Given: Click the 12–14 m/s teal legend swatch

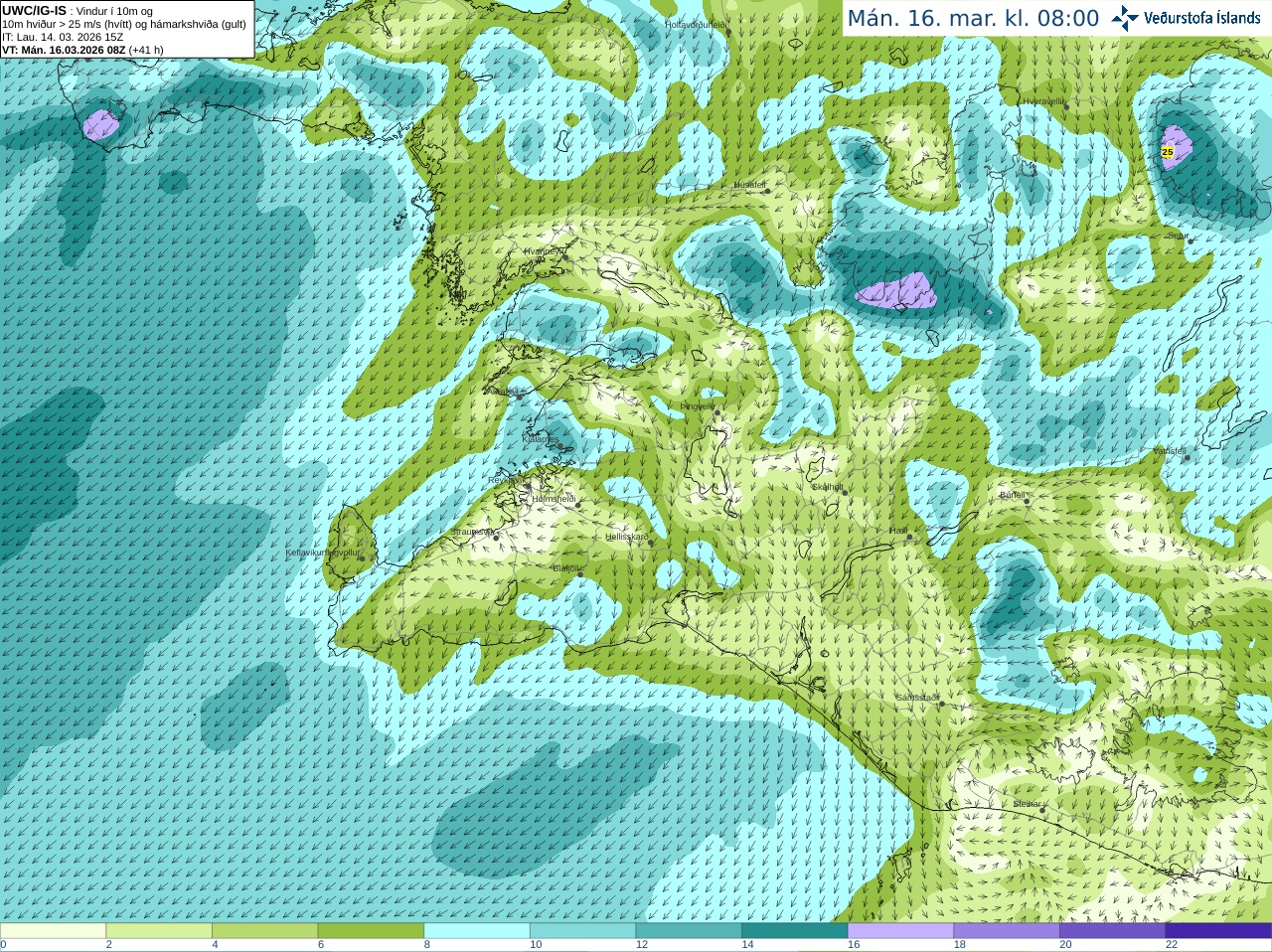Looking at the screenshot, I should tap(689, 931).
